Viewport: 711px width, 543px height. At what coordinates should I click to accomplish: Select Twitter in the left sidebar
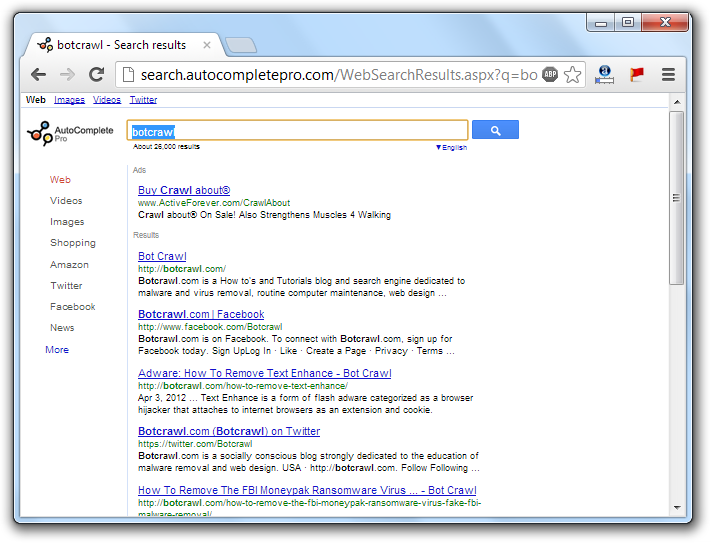coord(66,286)
